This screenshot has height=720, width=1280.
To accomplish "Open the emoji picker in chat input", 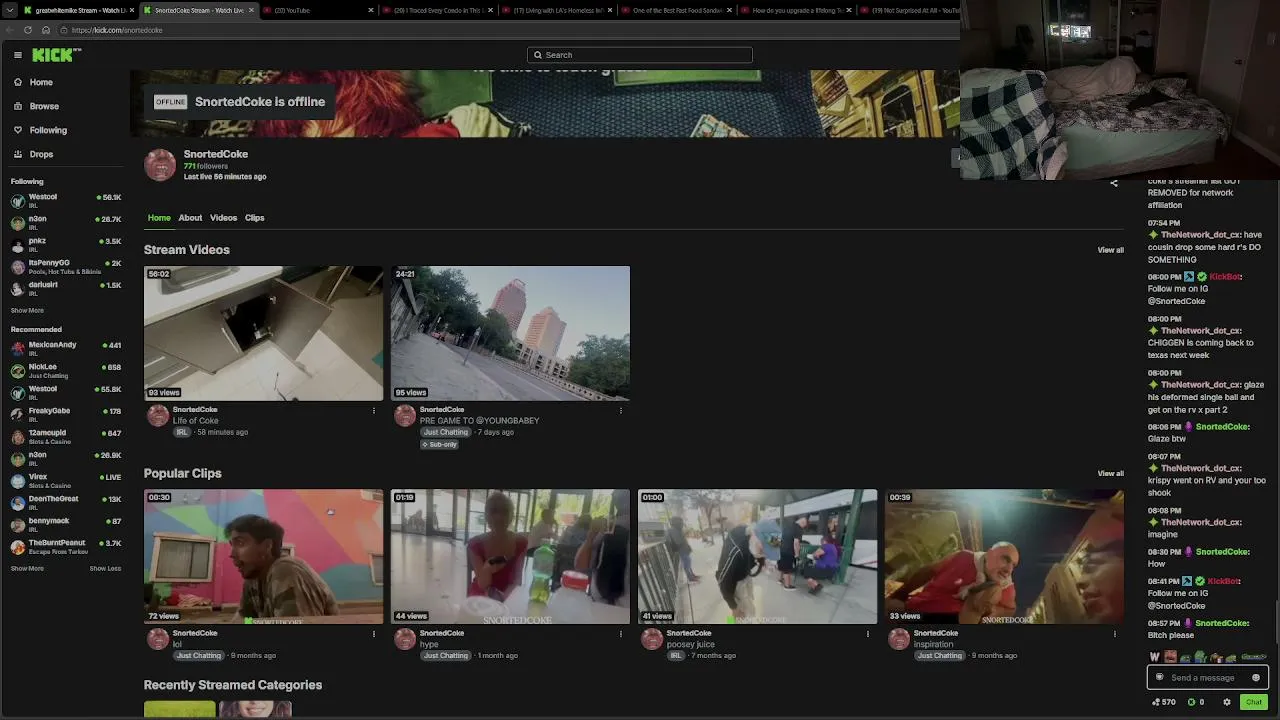I will (1256, 678).
